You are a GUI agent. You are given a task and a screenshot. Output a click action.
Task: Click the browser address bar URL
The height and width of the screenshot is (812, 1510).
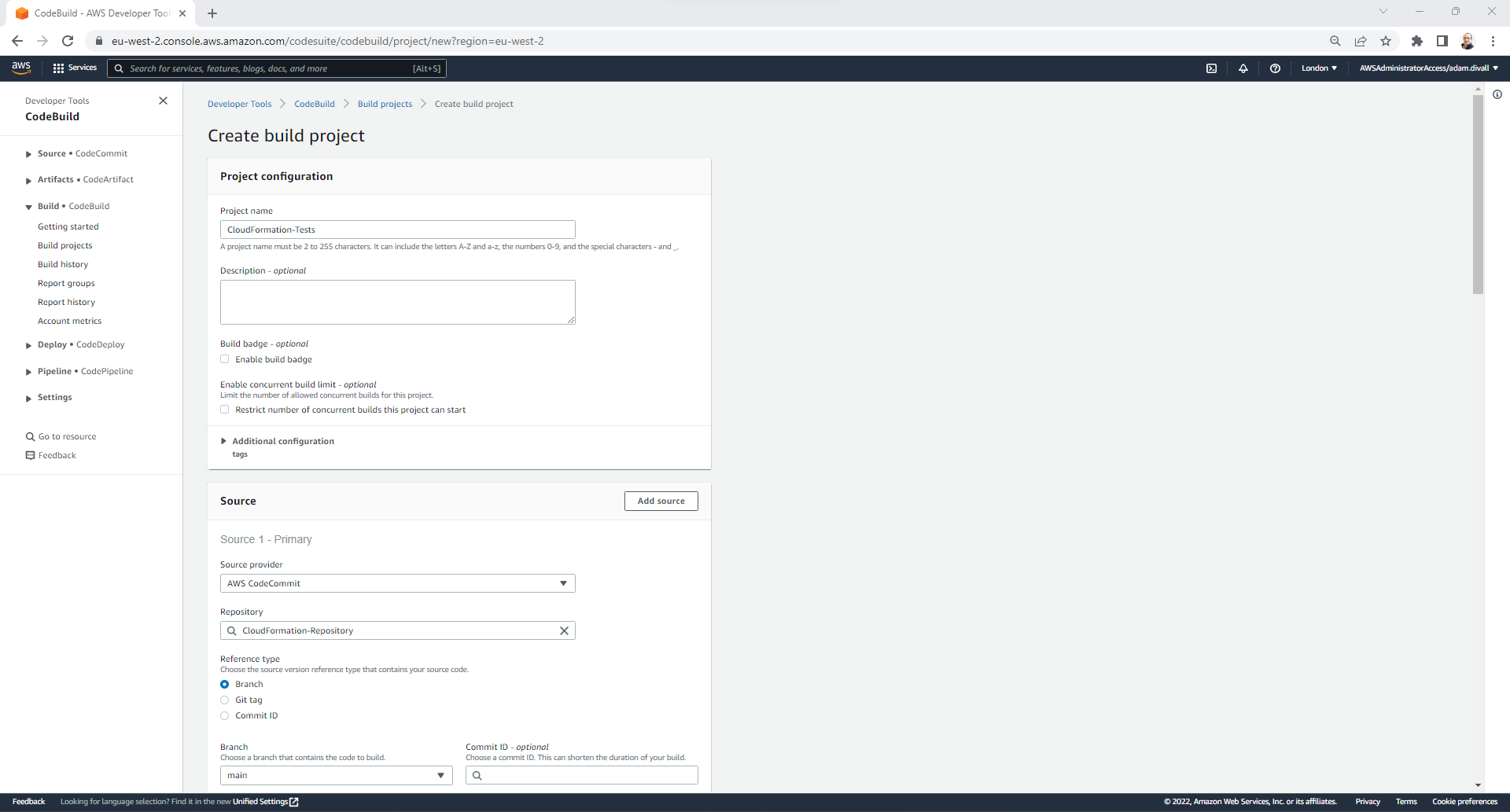coord(327,41)
